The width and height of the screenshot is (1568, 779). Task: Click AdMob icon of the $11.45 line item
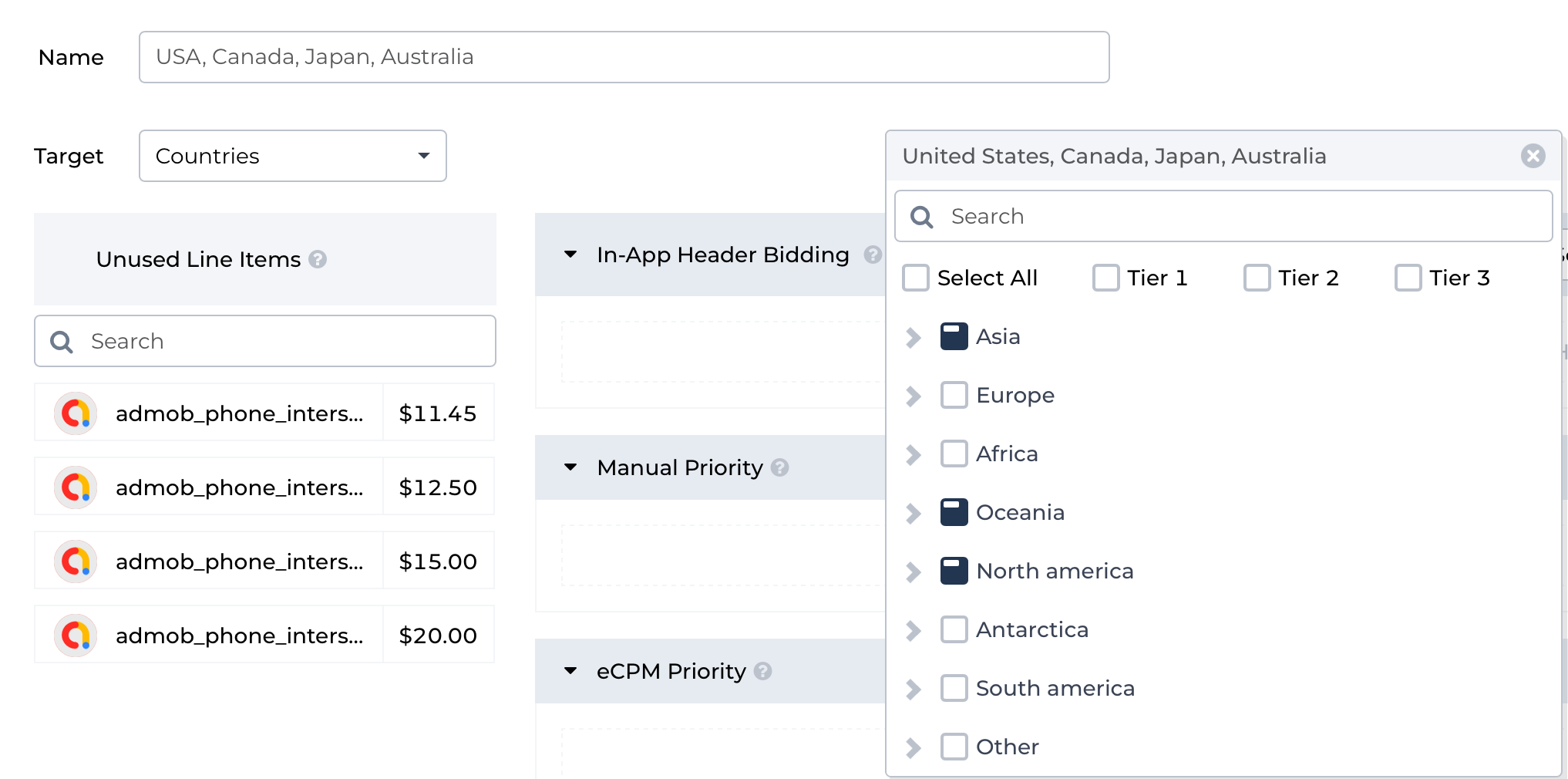tap(76, 413)
